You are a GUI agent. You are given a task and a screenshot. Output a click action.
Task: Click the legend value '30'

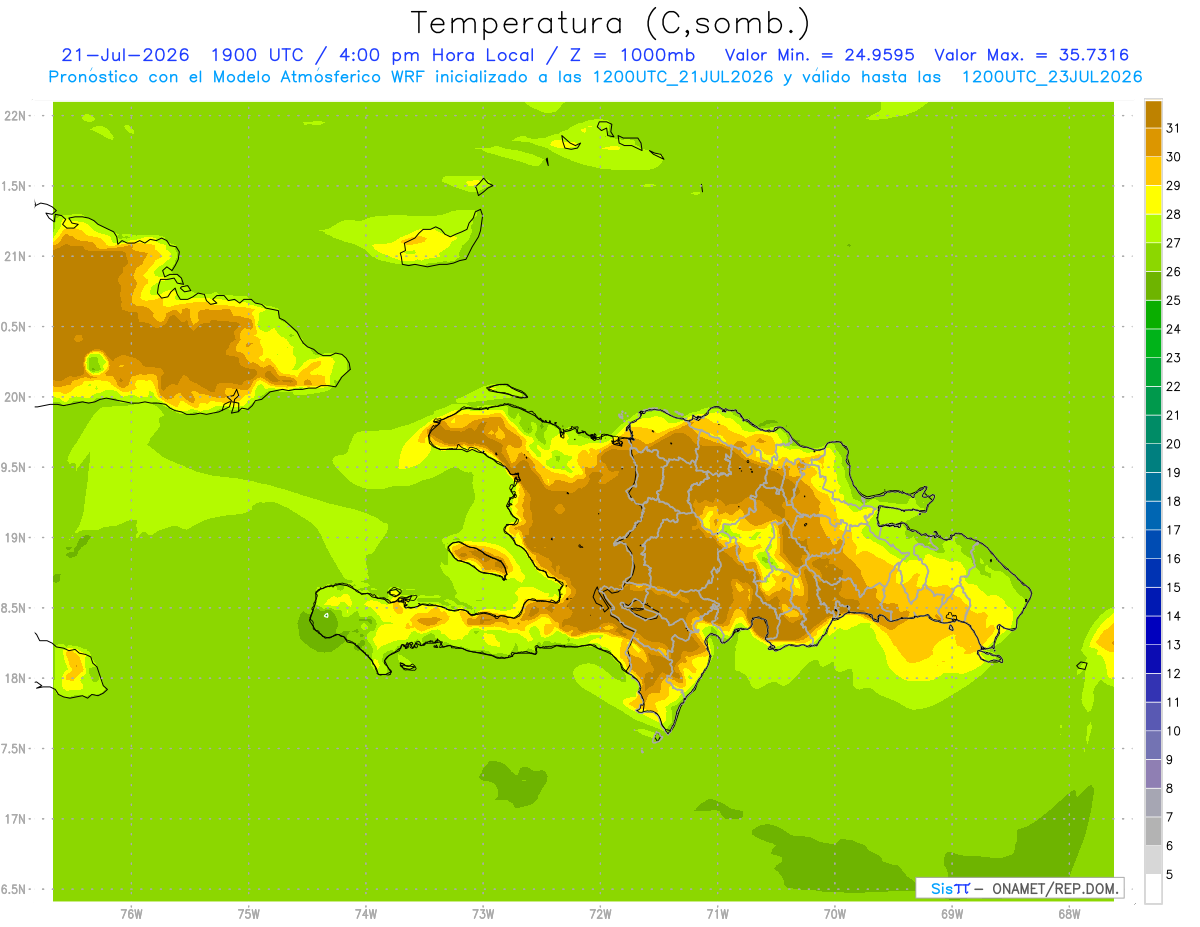pyautogui.click(x=1173, y=157)
